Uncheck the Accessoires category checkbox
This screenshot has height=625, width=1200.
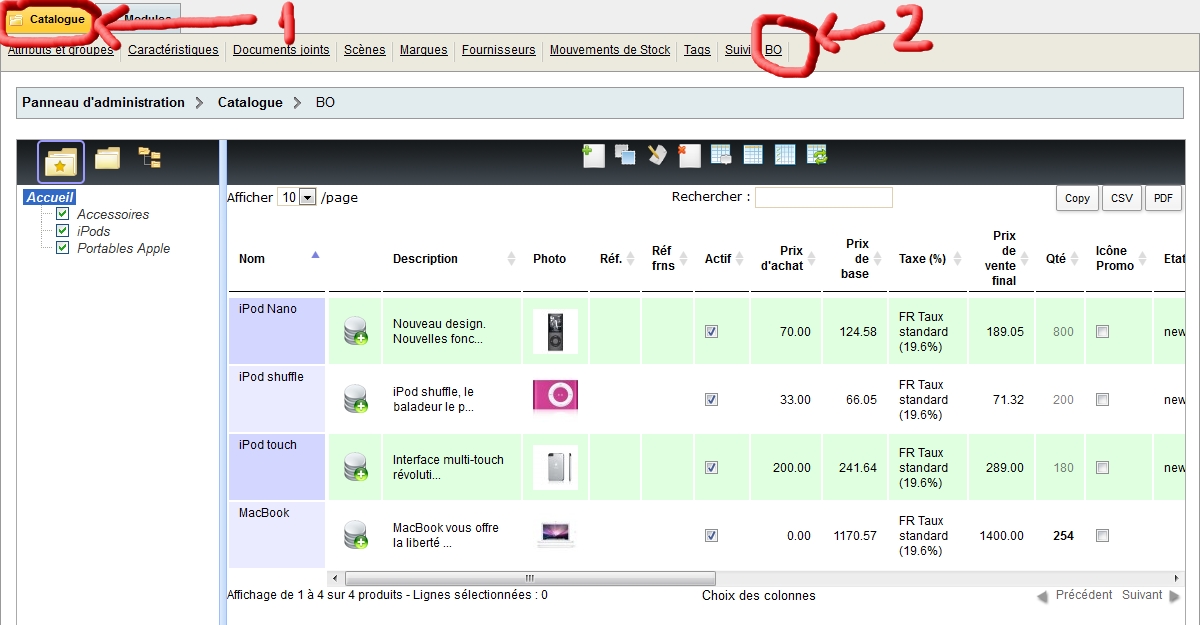click(63, 214)
